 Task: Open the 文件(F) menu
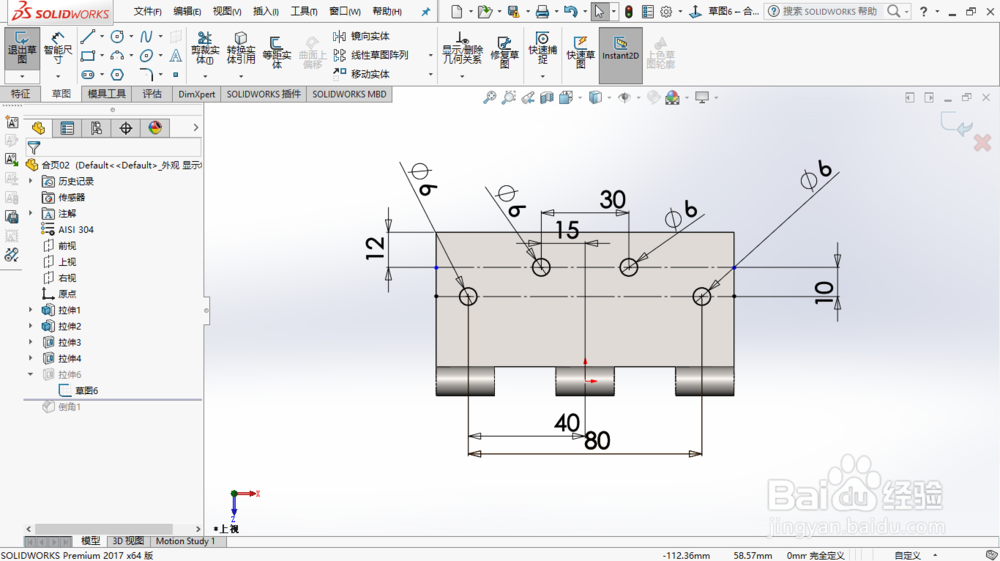(147, 11)
